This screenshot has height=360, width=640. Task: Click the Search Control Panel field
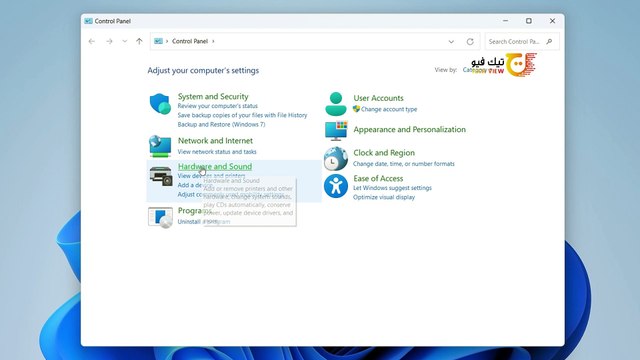point(522,42)
